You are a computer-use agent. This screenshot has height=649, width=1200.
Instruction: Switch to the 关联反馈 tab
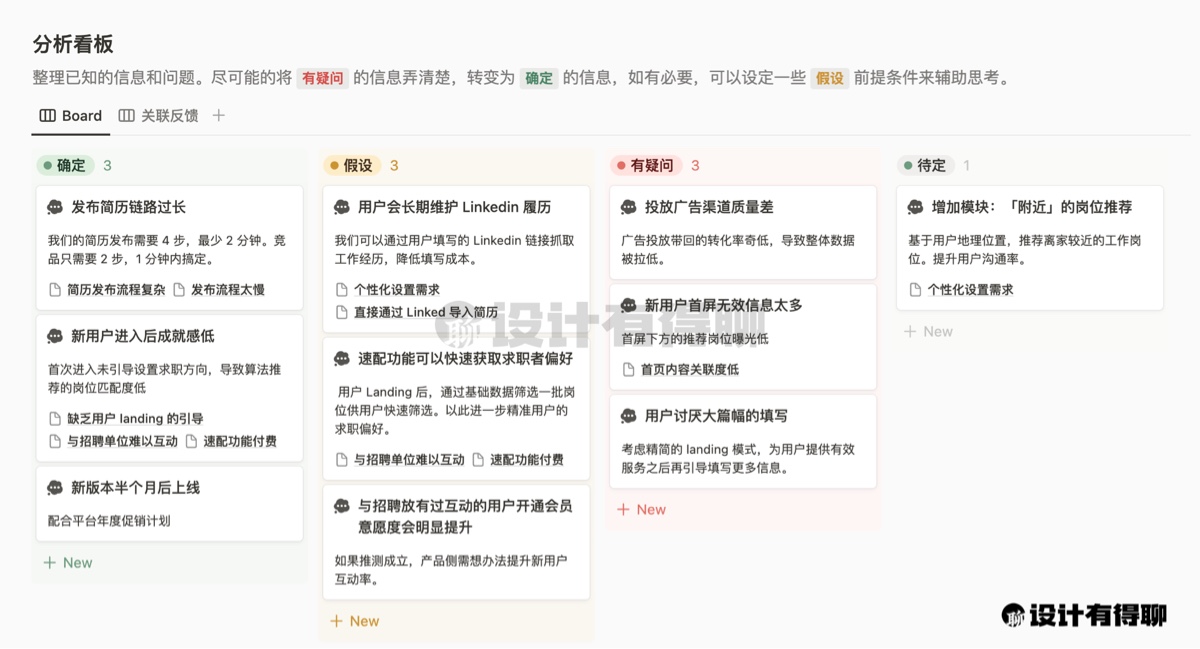(158, 115)
